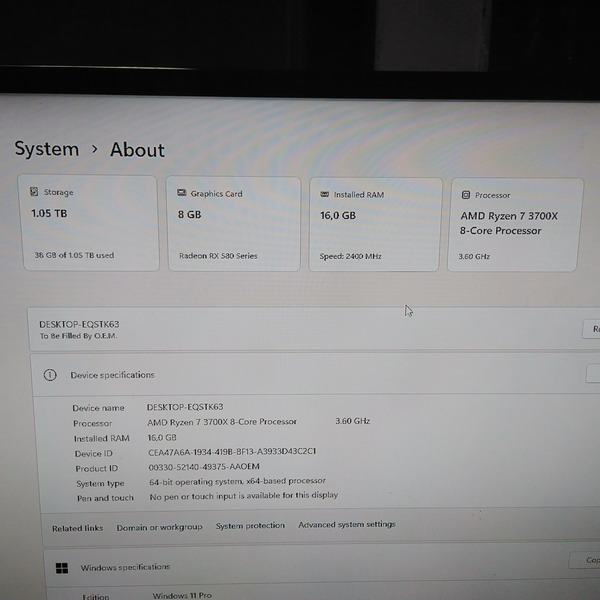
Task: Click the Processor value in device specifications
Action: pyautogui.click(x=222, y=422)
